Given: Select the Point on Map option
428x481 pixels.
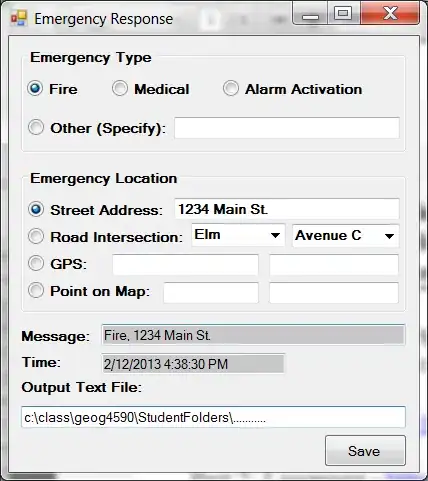Looking at the screenshot, I should pos(36,290).
